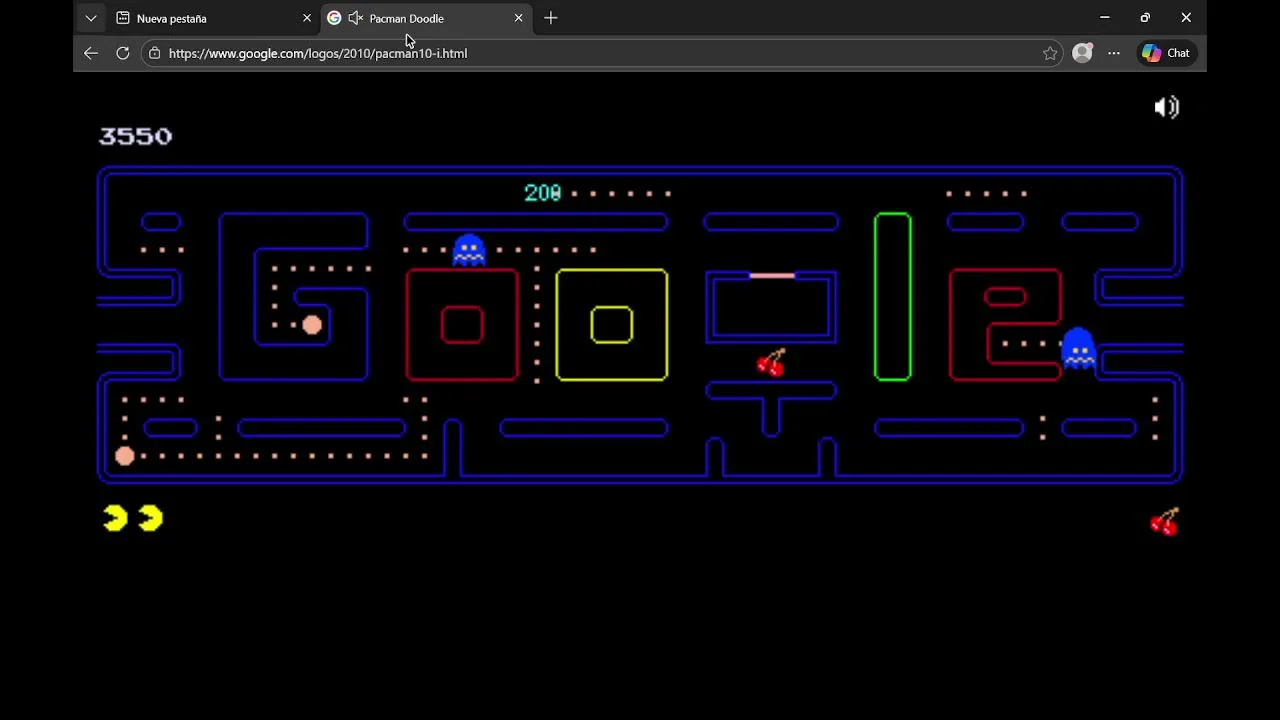Click the cherry bonus fruit in maze
1280x720 pixels.
point(771,362)
